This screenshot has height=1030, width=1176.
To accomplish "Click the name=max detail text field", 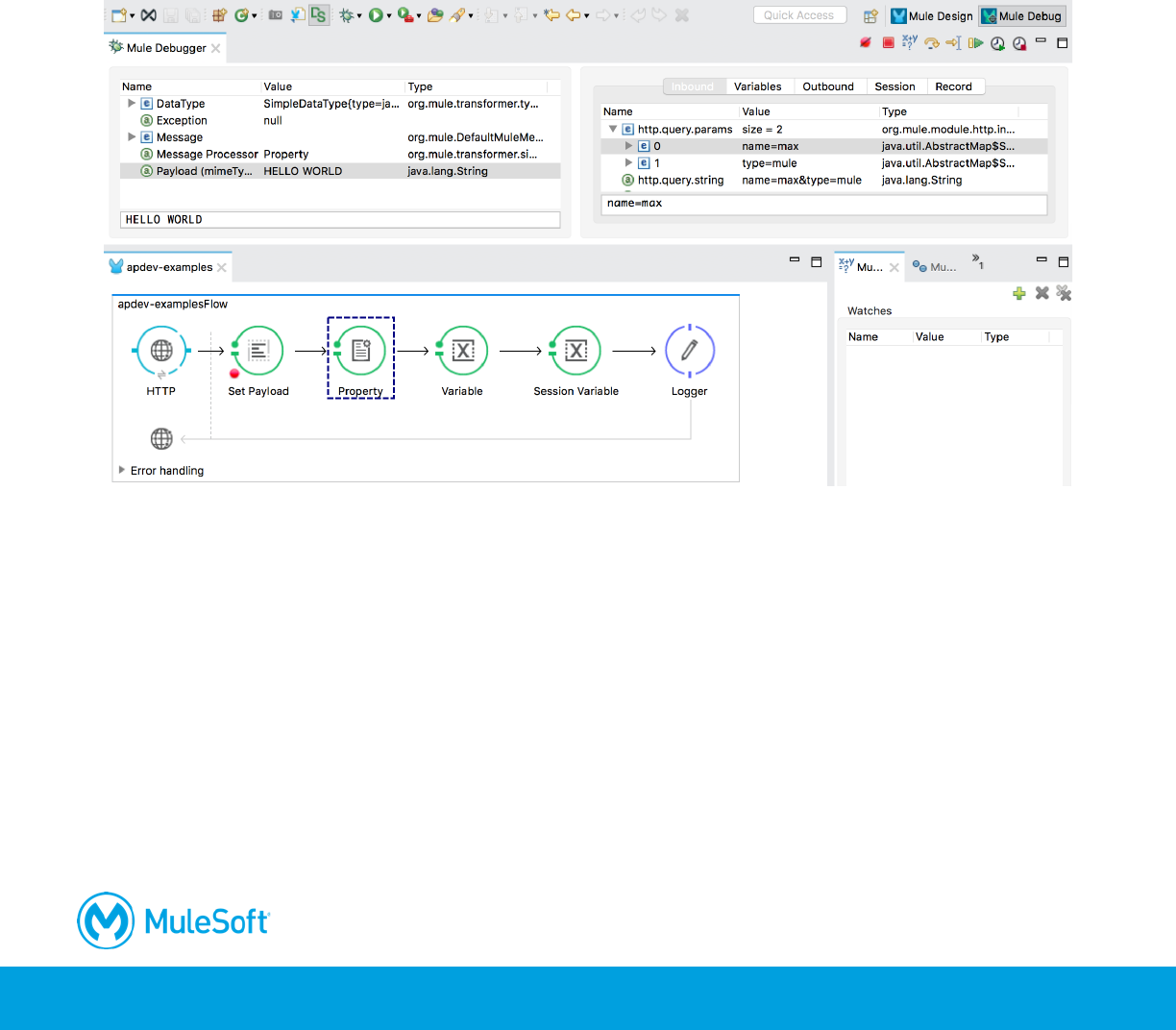I will click(824, 204).
